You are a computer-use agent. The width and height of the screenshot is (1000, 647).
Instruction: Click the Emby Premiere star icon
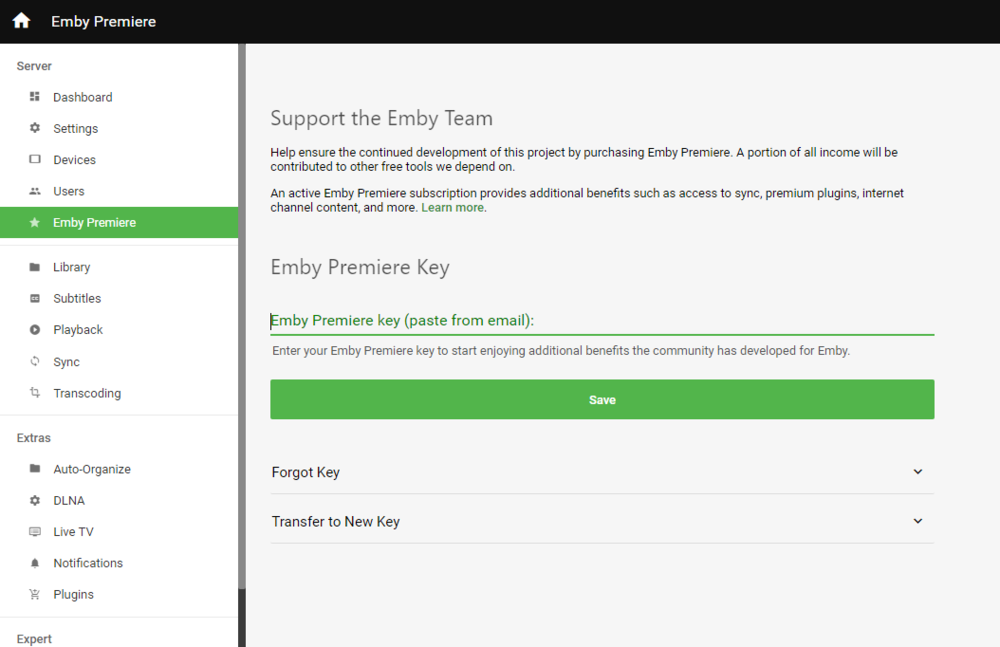click(x=36, y=222)
